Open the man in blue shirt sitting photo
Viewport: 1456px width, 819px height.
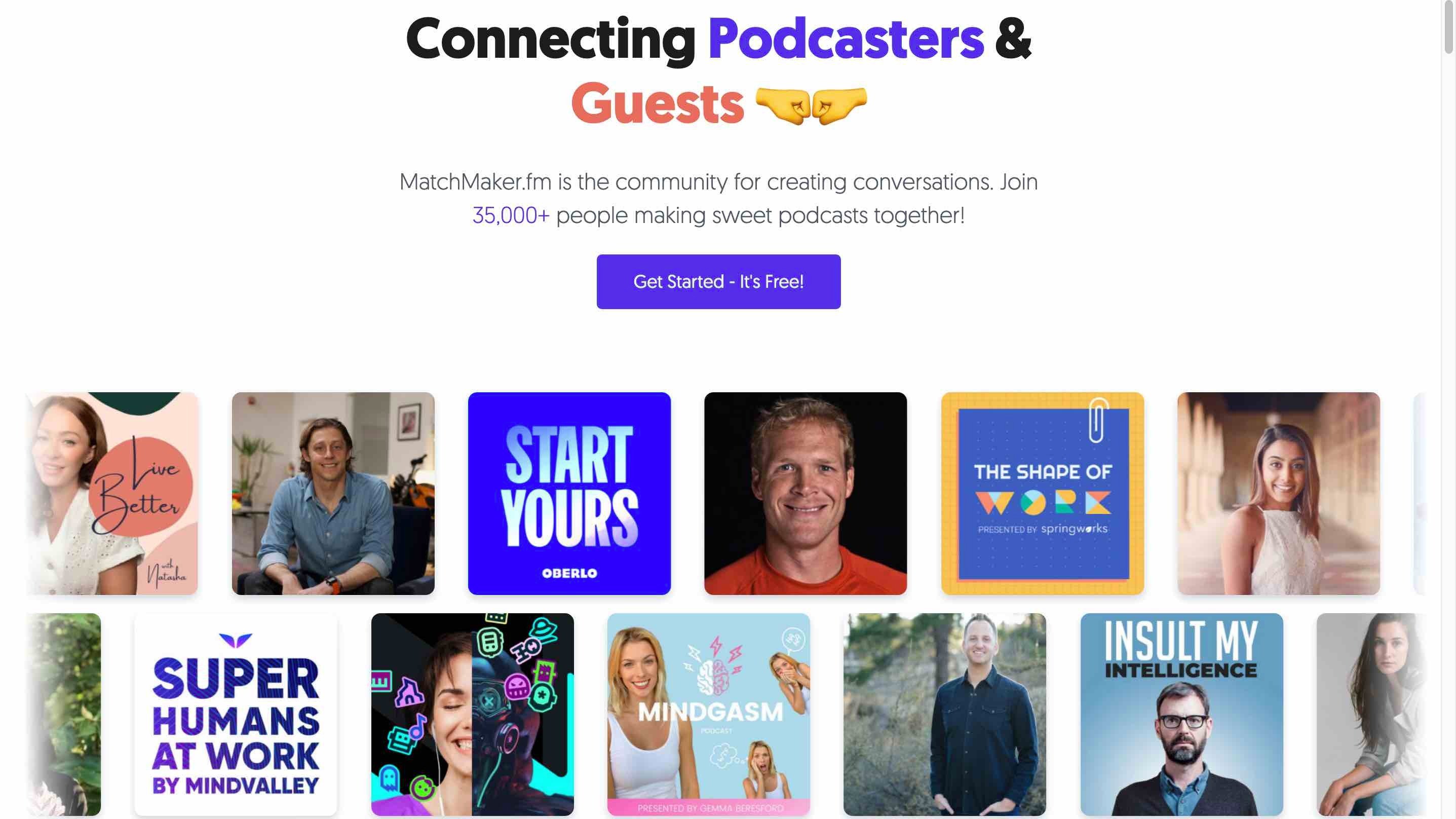pyautogui.click(x=333, y=493)
